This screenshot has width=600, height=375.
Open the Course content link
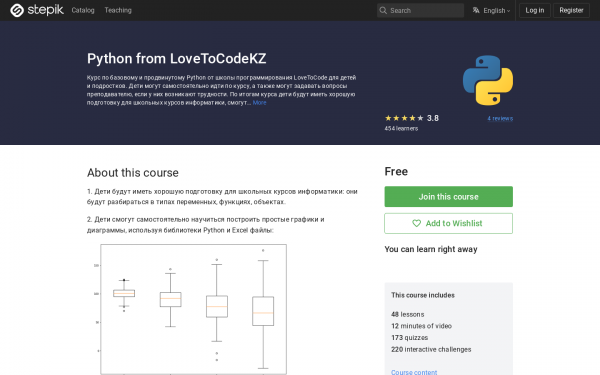point(414,372)
